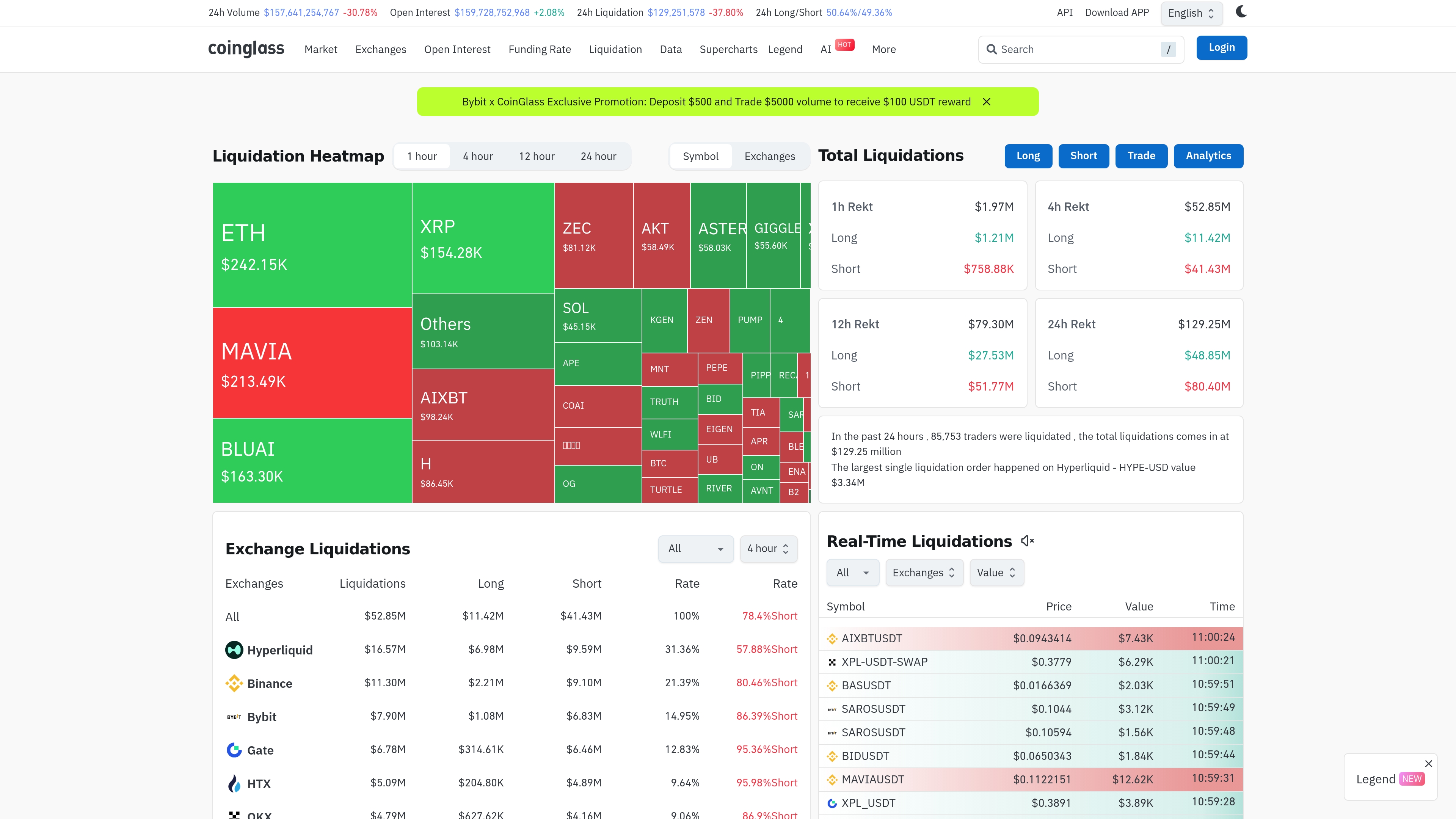Toggle heatmap view to Exchanges
1456x819 pixels.
(x=769, y=157)
